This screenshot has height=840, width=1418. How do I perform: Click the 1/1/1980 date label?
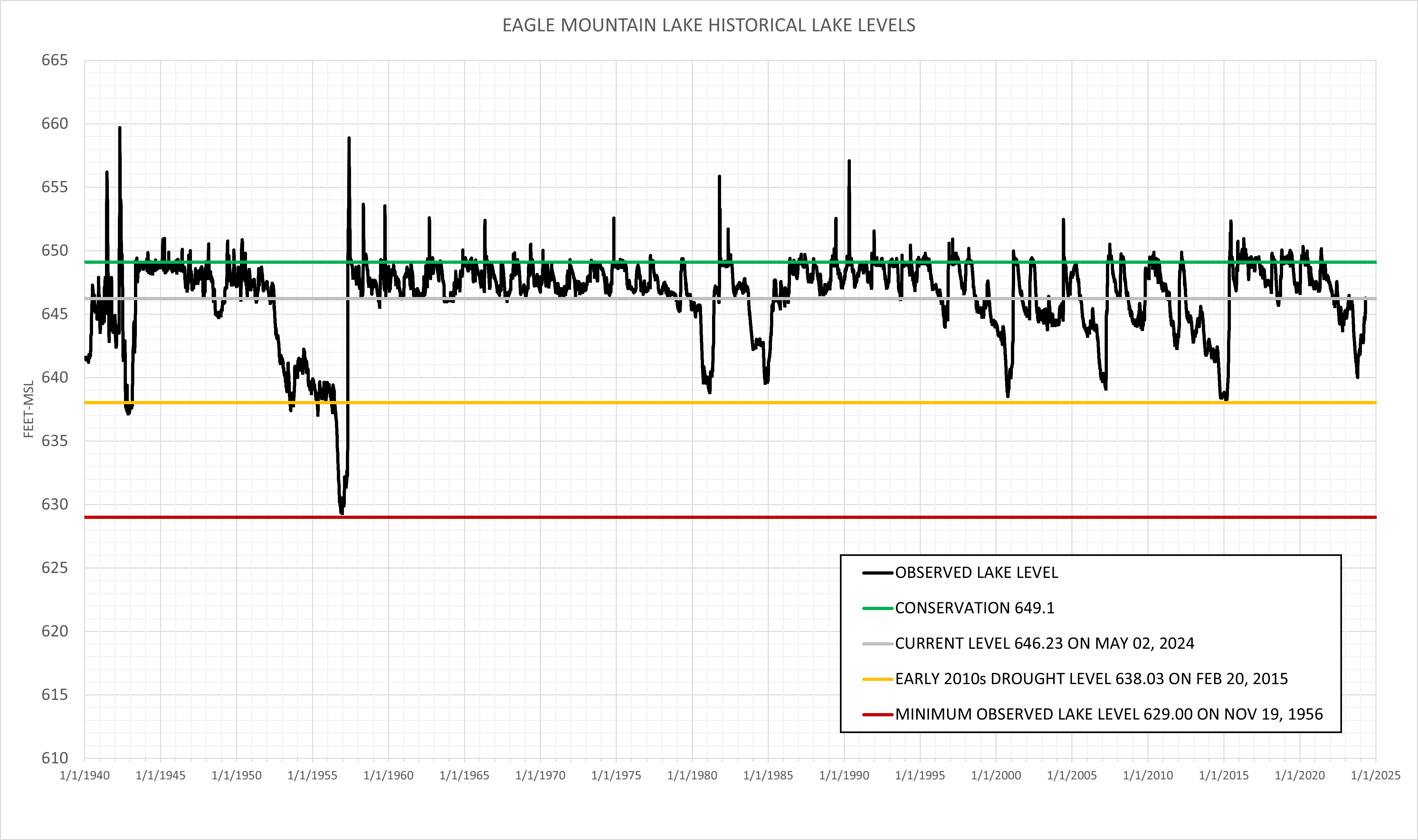[692, 776]
